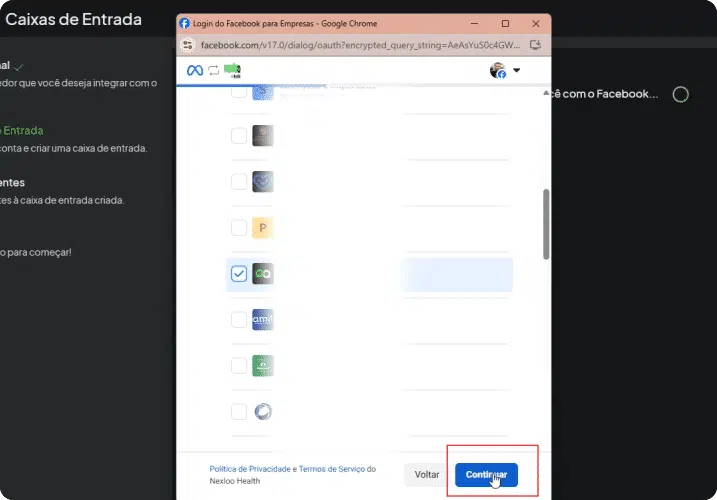Screen dimensions: 717x500
Task: Open the Política de Privacidade link
Action: point(250,469)
